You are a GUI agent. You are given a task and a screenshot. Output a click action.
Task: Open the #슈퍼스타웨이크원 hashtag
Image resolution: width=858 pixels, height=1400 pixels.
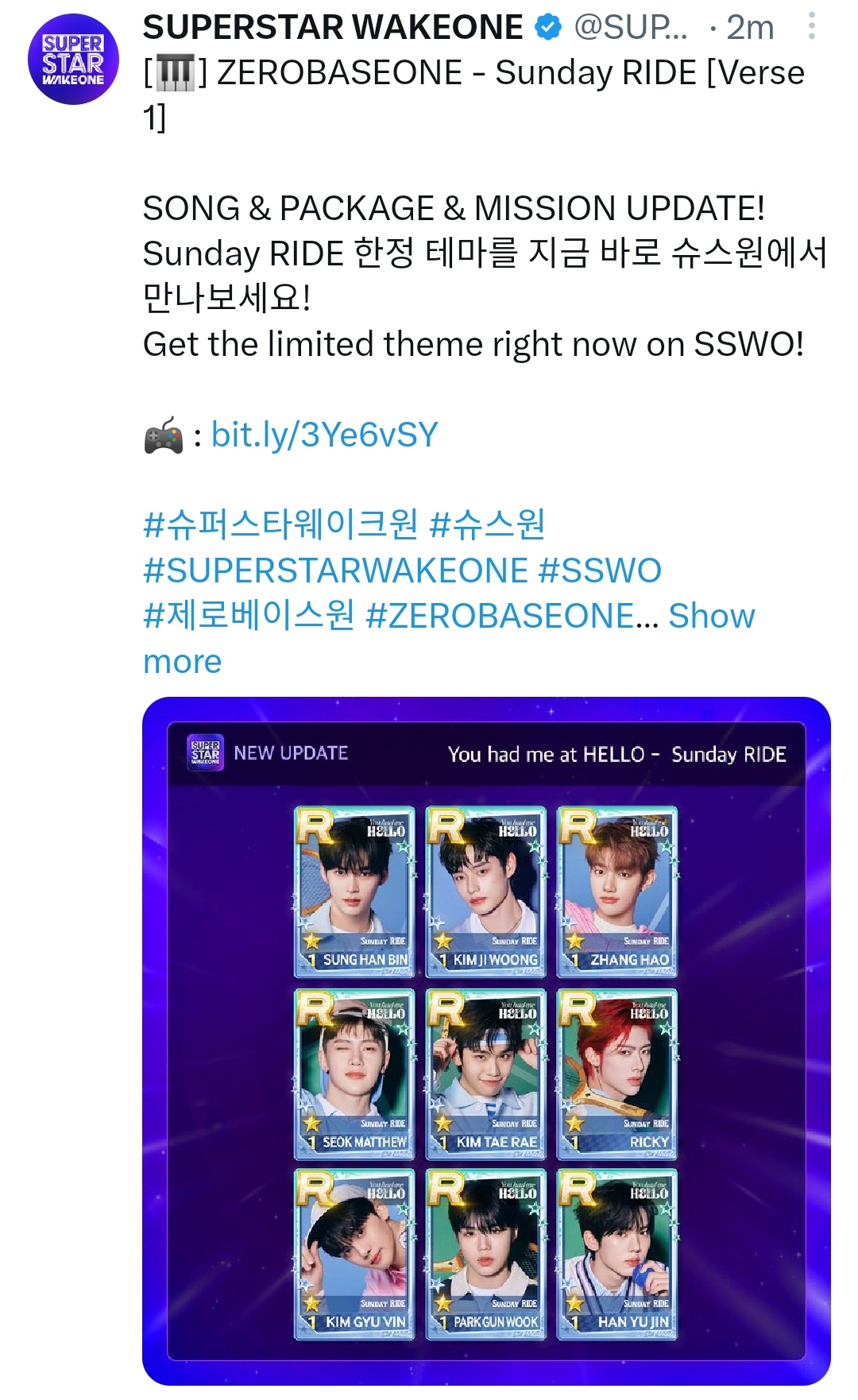pyautogui.click(x=280, y=524)
